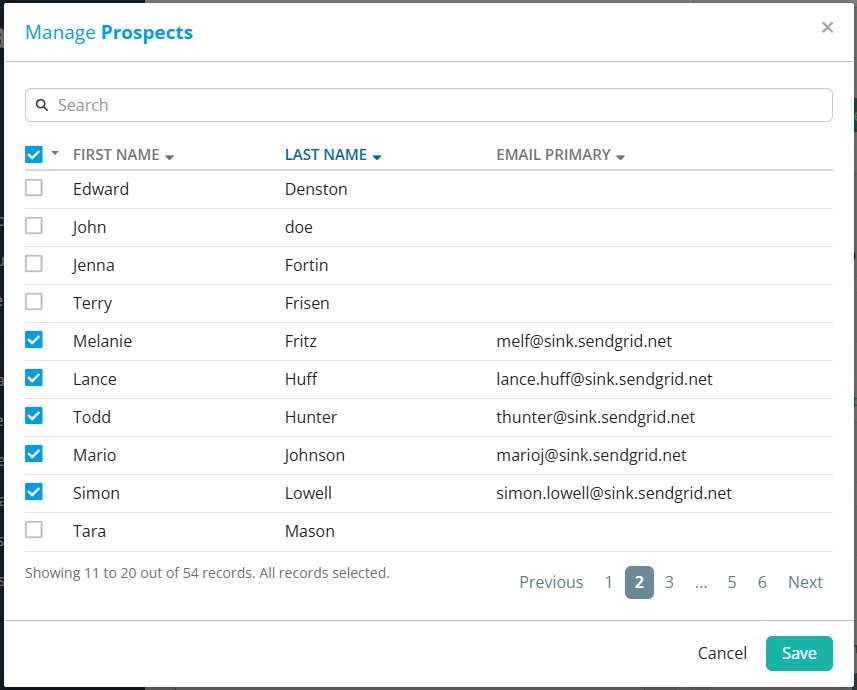The height and width of the screenshot is (690, 857).
Task: Sort by Email Primary column arrow
Action: point(621,157)
